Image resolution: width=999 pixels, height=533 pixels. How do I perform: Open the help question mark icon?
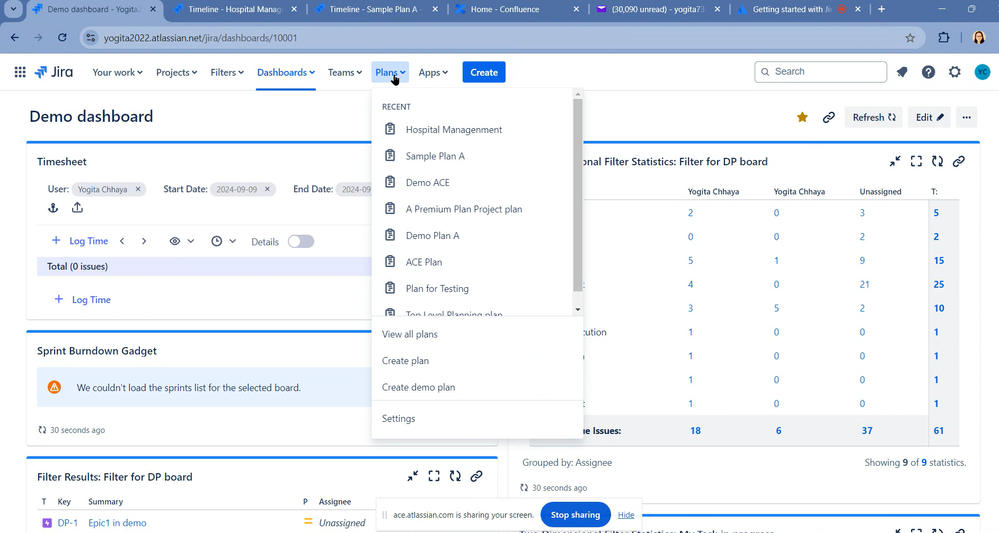(928, 72)
